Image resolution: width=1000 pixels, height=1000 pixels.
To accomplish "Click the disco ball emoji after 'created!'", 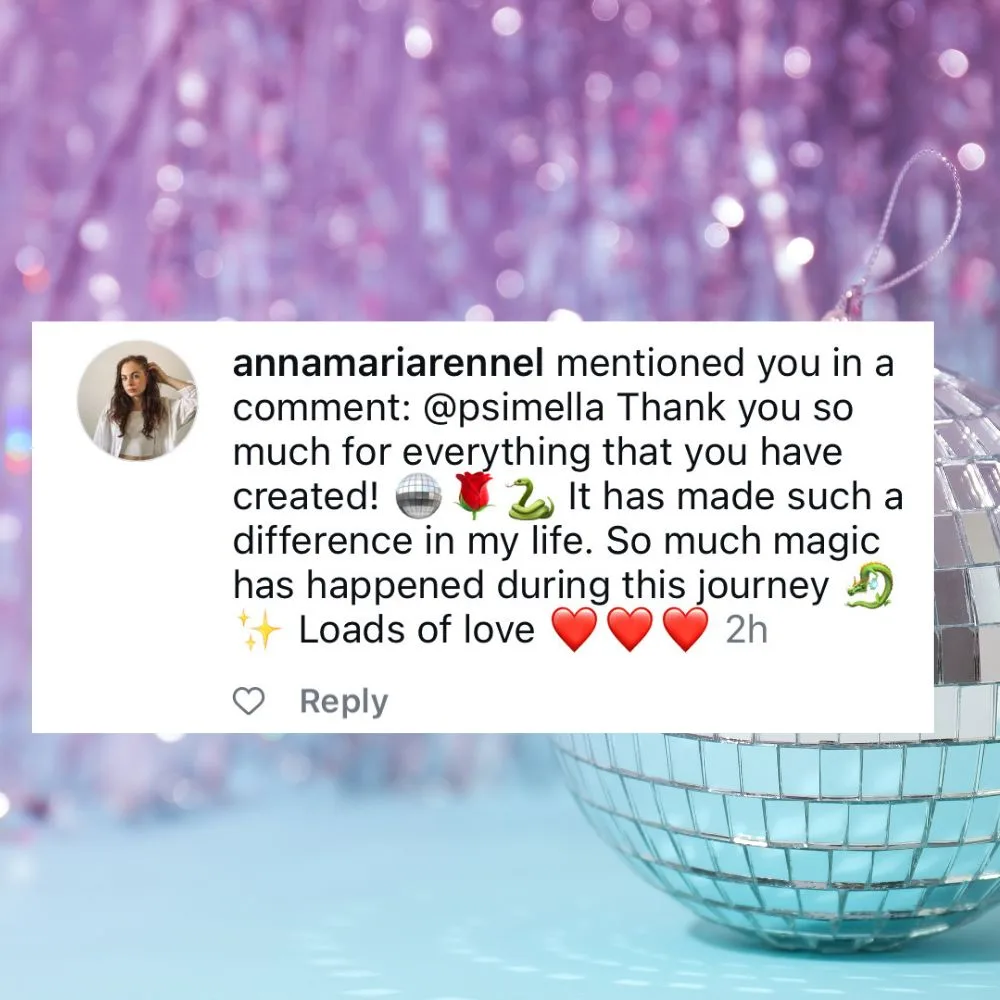I will coord(419,496).
